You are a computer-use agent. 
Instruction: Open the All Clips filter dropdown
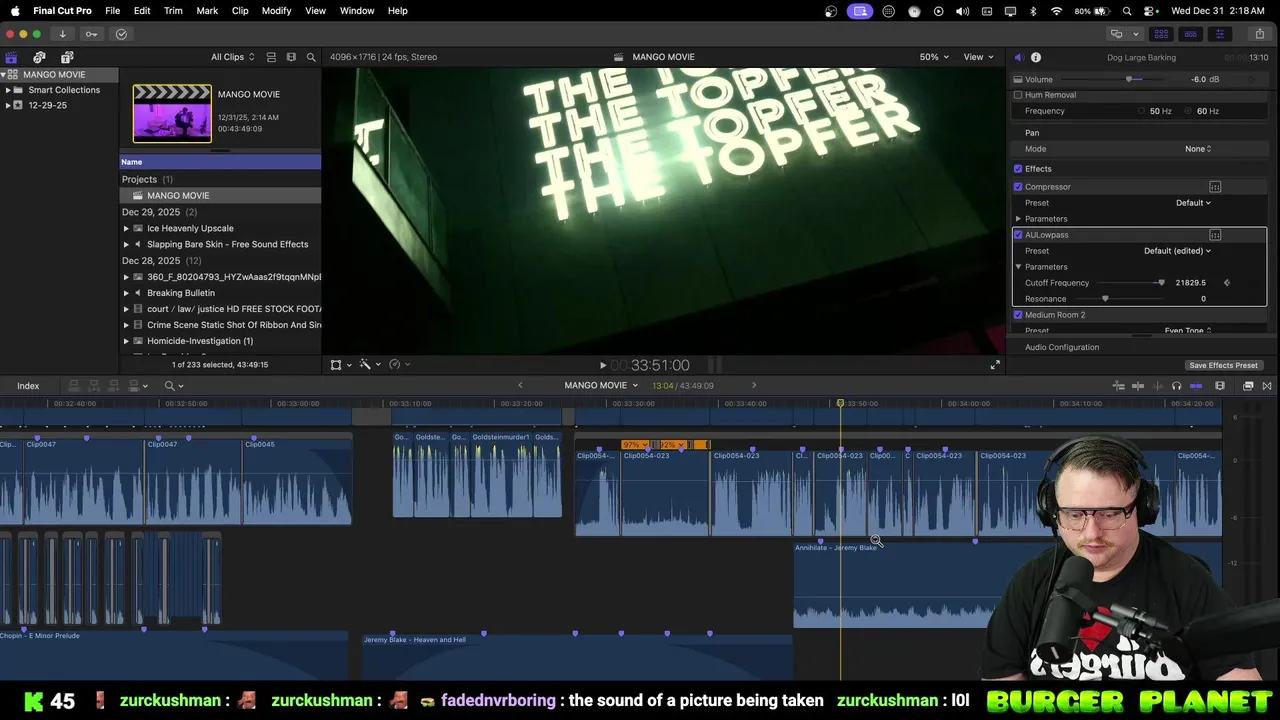tap(232, 57)
